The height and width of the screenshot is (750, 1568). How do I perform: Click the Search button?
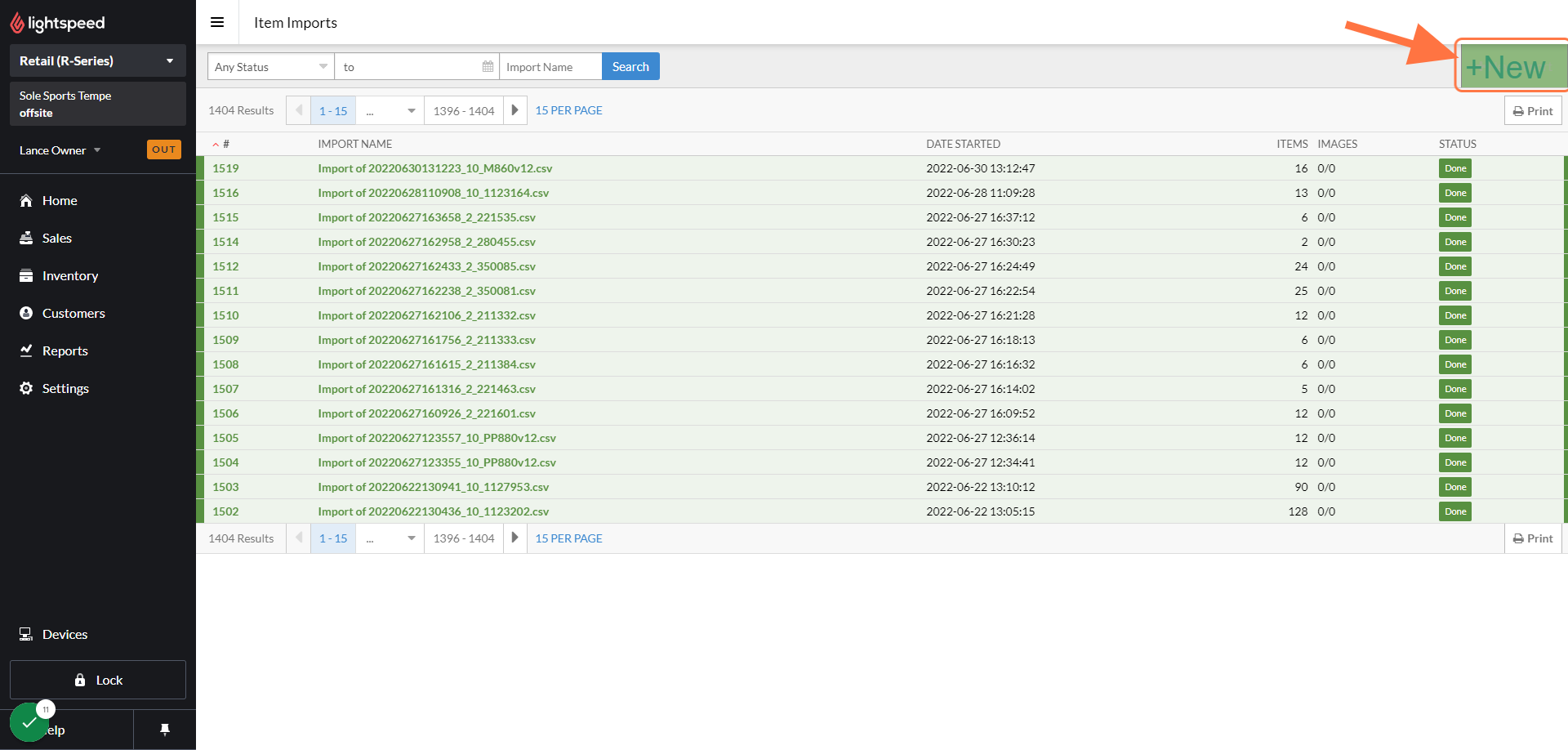[630, 66]
